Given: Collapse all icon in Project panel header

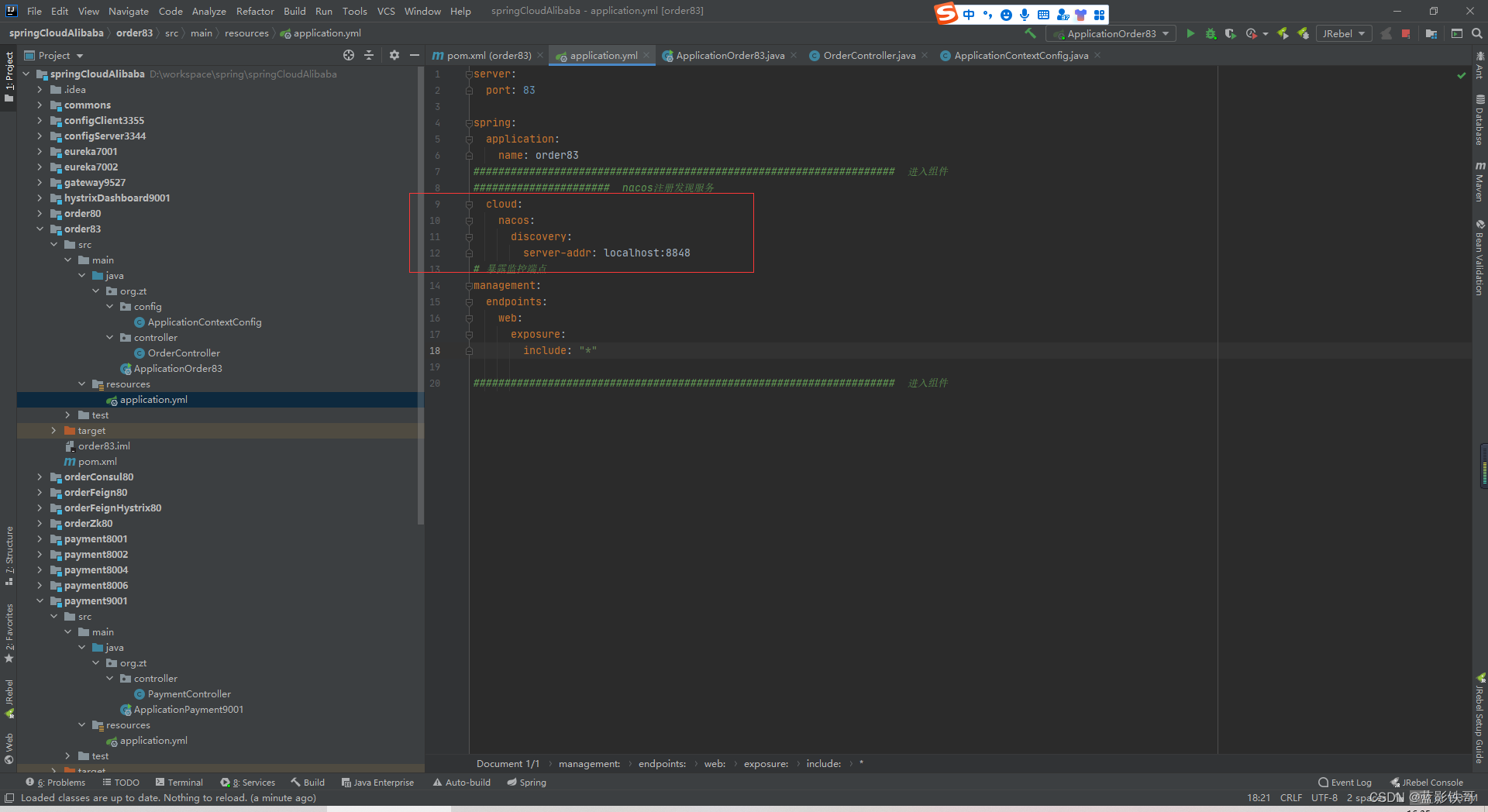Looking at the screenshot, I should [x=369, y=55].
